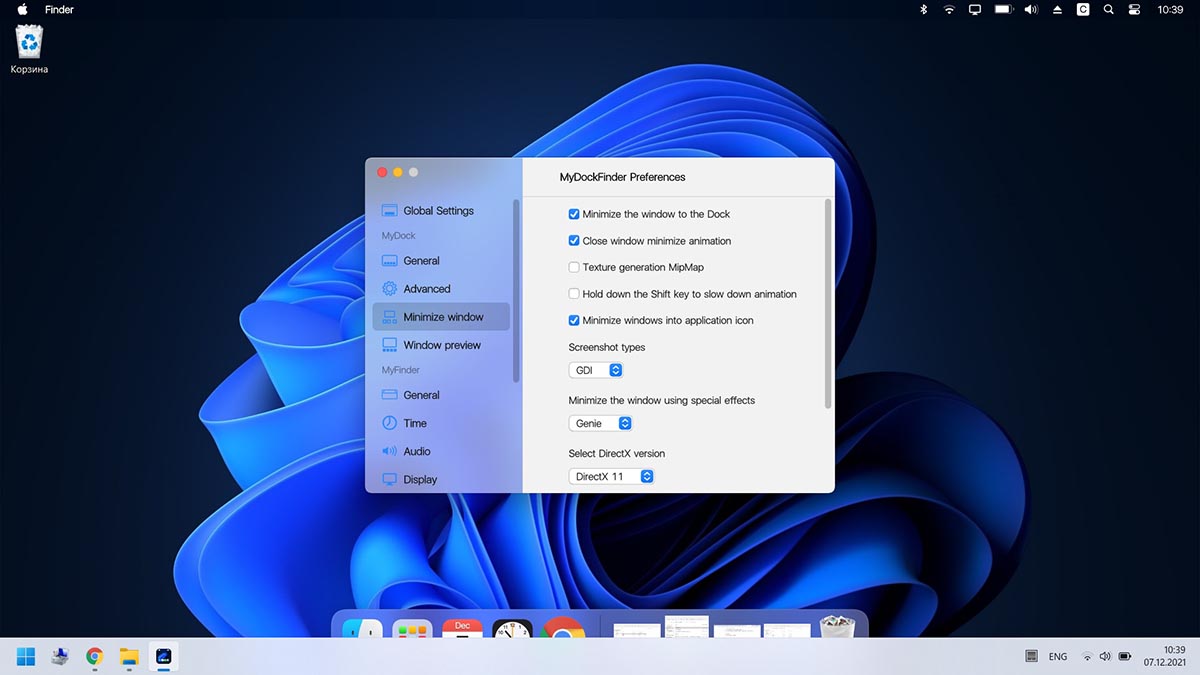The width and height of the screenshot is (1200, 675).
Task: Open Launchpad from the Dock
Action: (412, 631)
